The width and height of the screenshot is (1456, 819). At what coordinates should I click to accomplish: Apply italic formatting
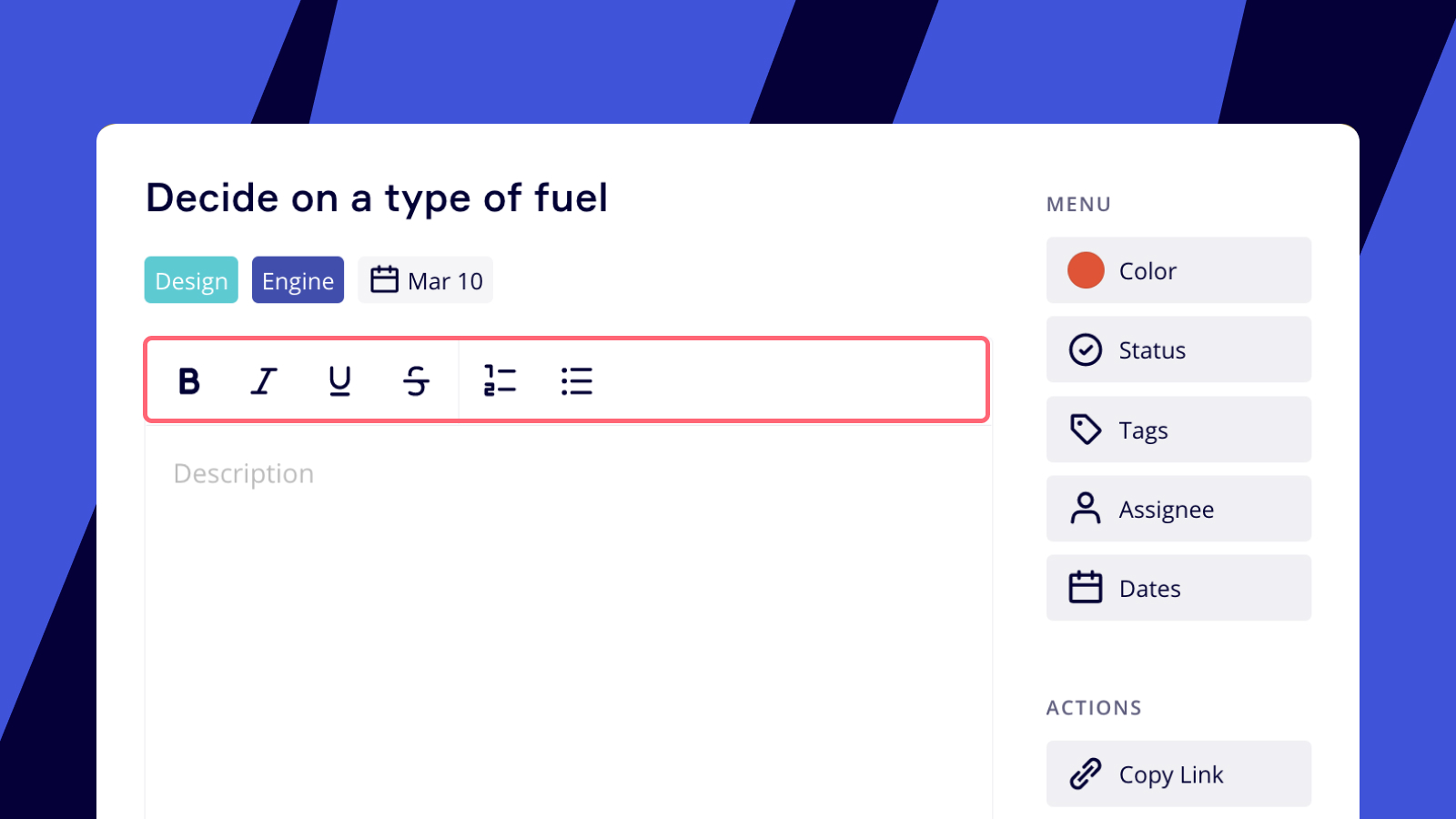click(x=264, y=380)
